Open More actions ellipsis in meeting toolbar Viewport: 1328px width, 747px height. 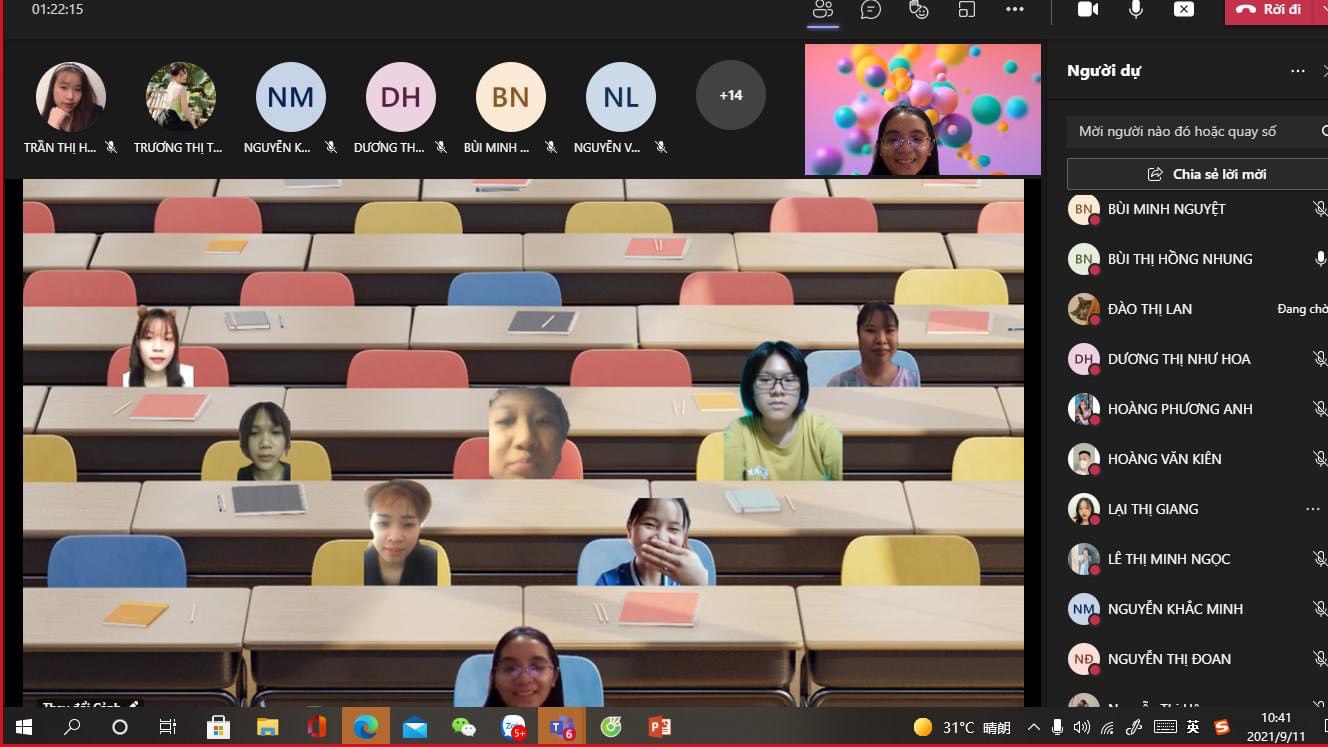(x=1015, y=10)
